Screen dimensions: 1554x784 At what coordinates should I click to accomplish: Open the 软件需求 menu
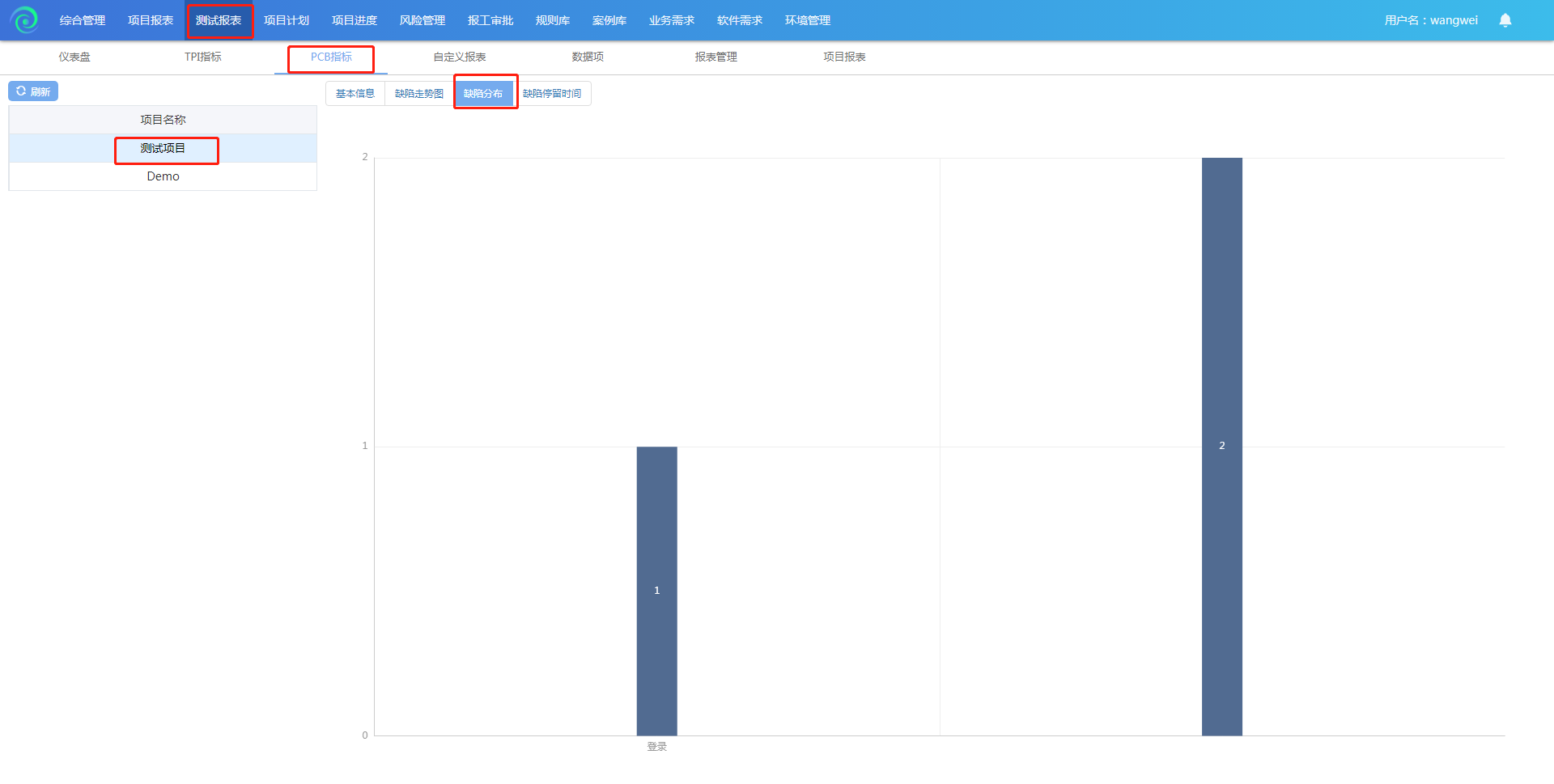(740, 20)
